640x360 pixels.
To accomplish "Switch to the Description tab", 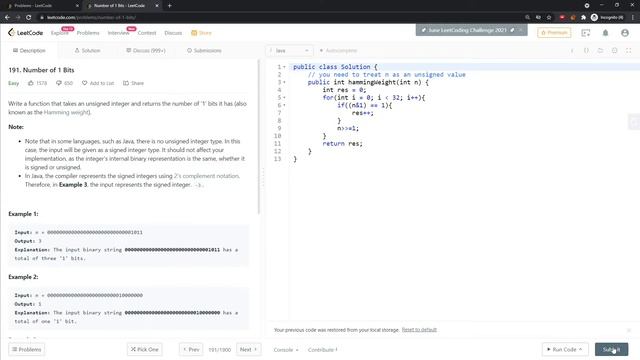I will tap(29, 51).
